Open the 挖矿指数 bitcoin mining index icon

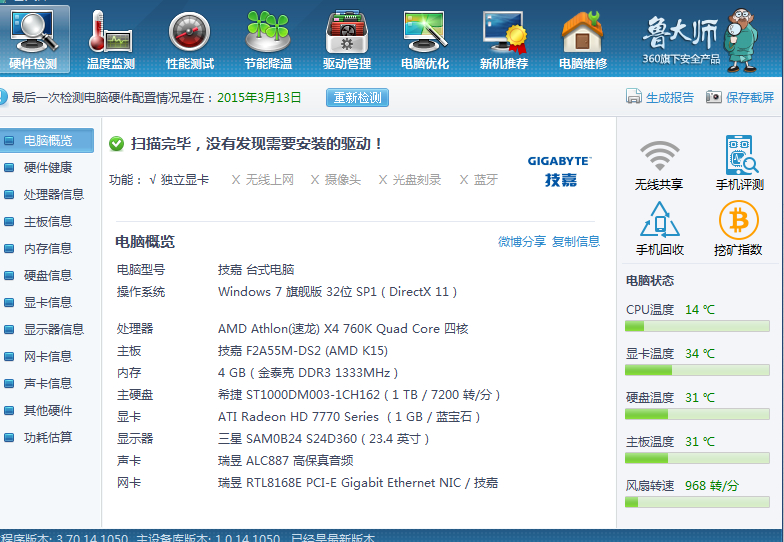coord(738,228)
